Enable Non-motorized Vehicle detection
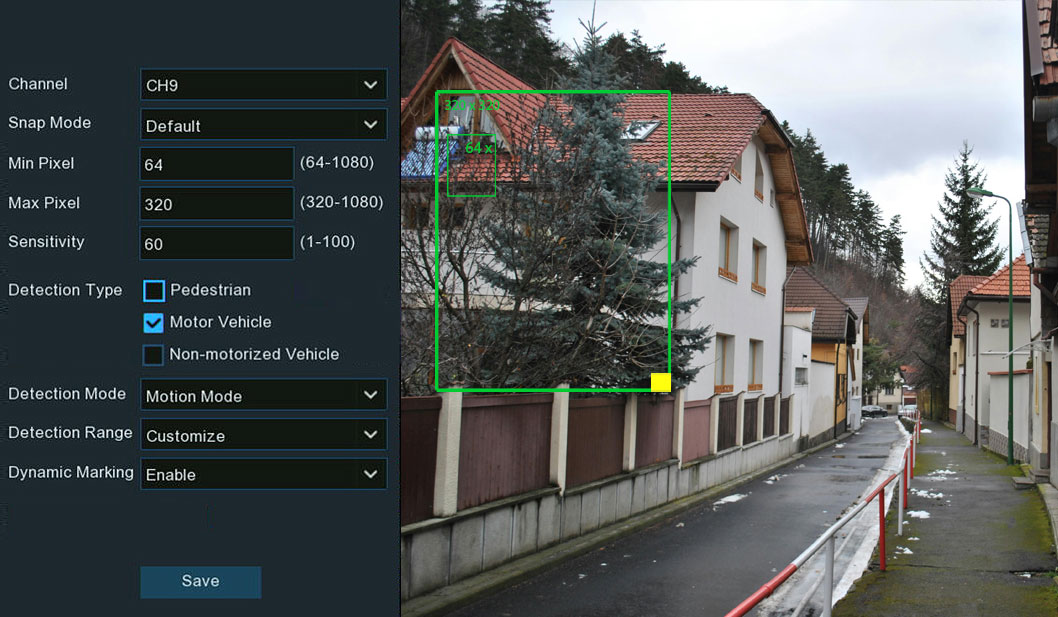Screen dimensions: 1058x617 coord(153,354)
